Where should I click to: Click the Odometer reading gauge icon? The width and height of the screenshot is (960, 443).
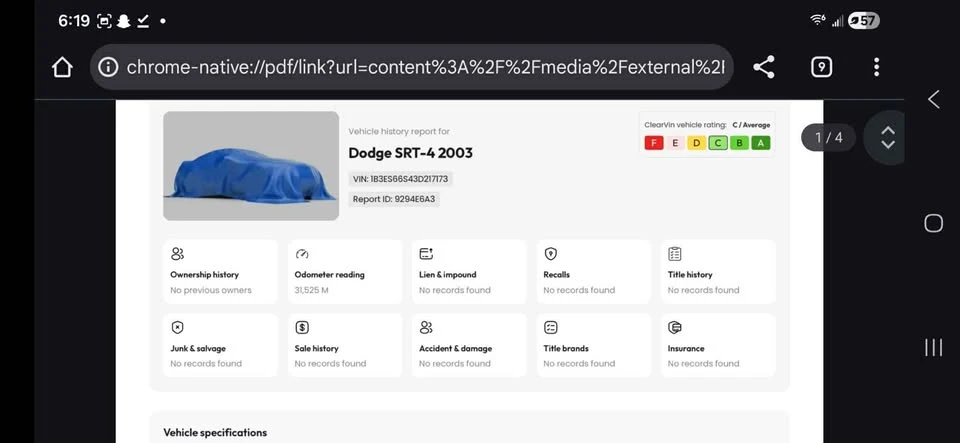tap(302, 254)
